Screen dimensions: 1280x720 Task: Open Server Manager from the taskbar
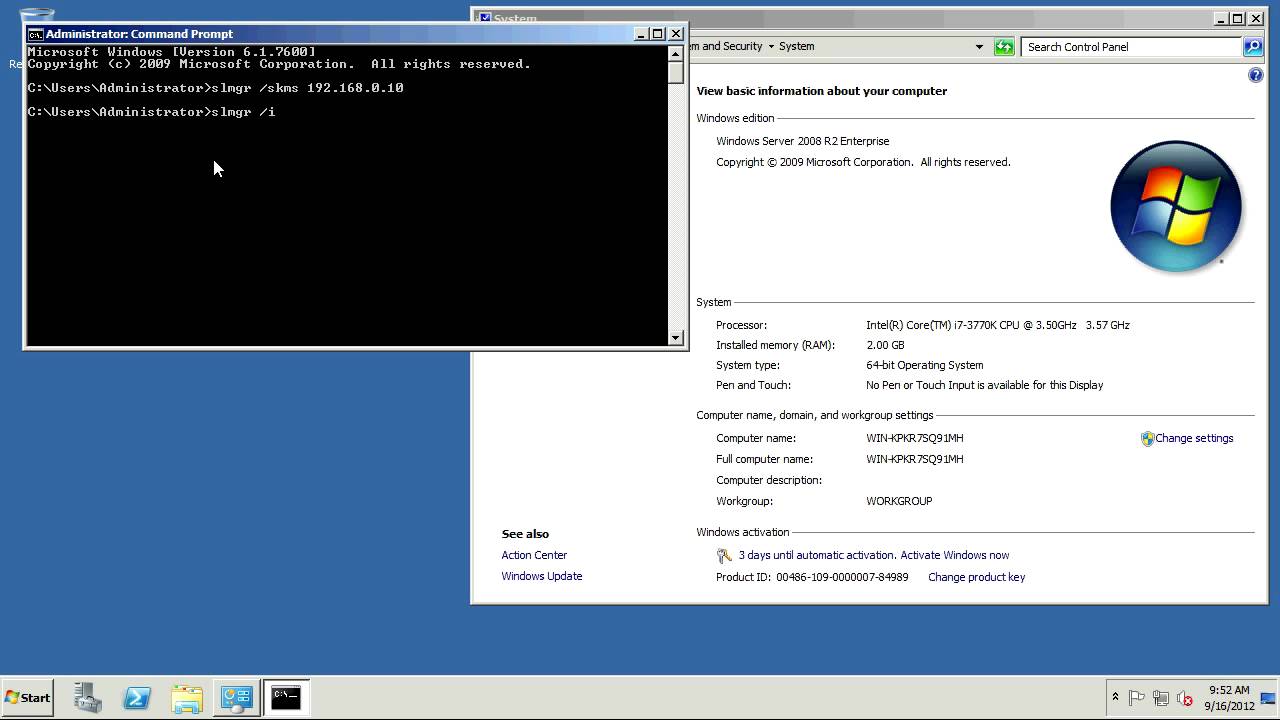(x=88, y=698)
